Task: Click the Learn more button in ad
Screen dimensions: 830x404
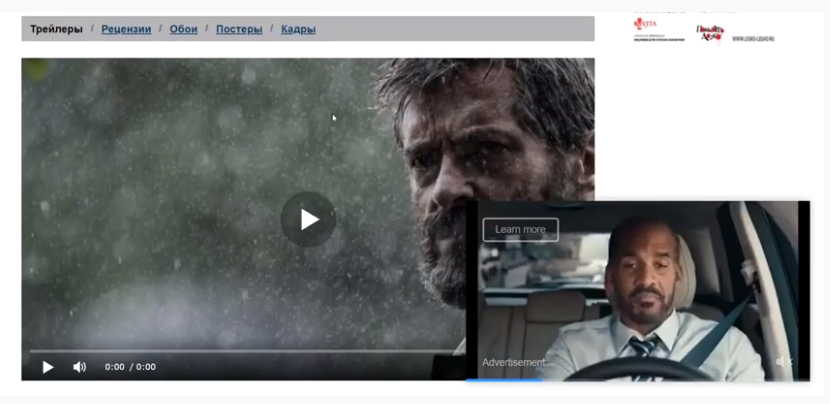Action: tap(520, 230)
